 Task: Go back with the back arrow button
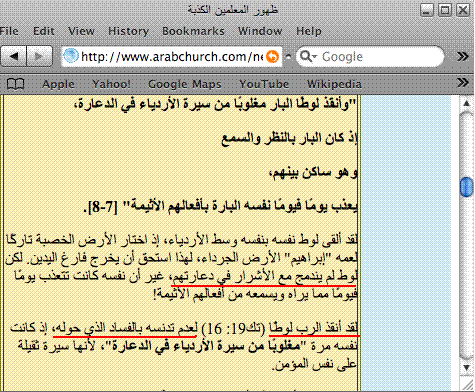[14, 56]
